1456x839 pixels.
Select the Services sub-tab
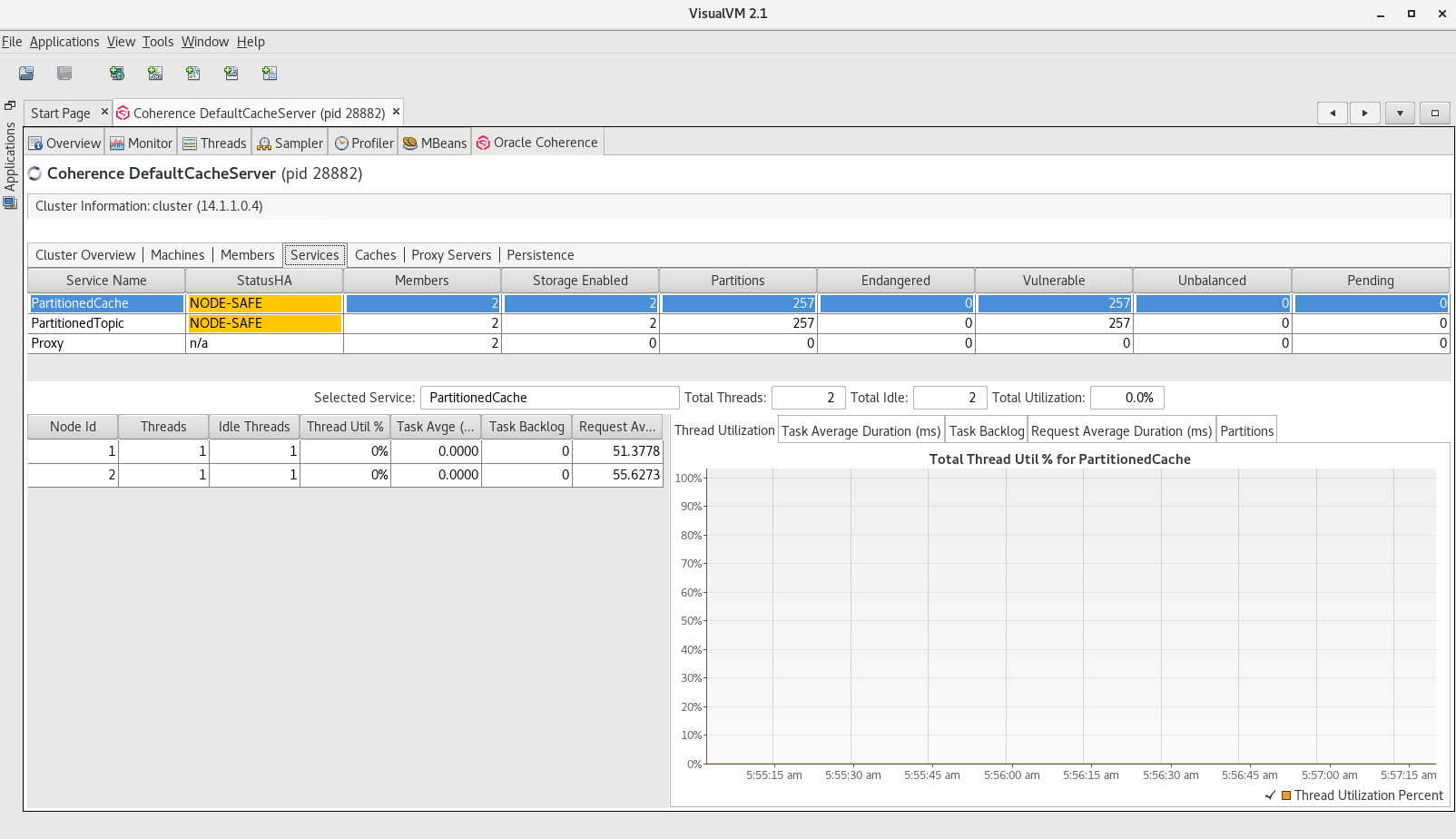[315, 255]
